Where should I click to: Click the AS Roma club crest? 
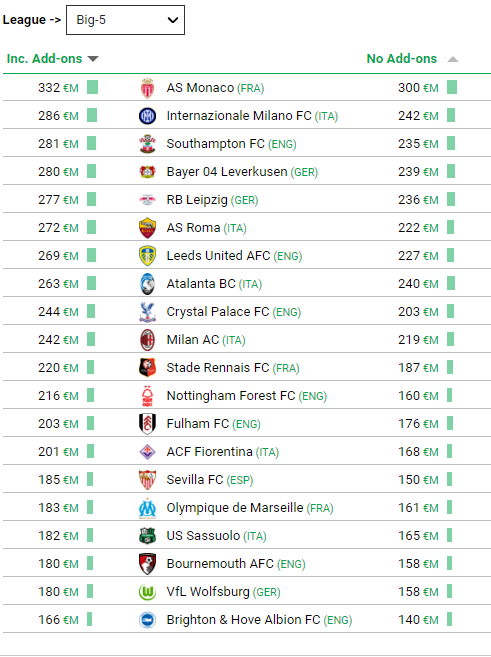point(147,228)
